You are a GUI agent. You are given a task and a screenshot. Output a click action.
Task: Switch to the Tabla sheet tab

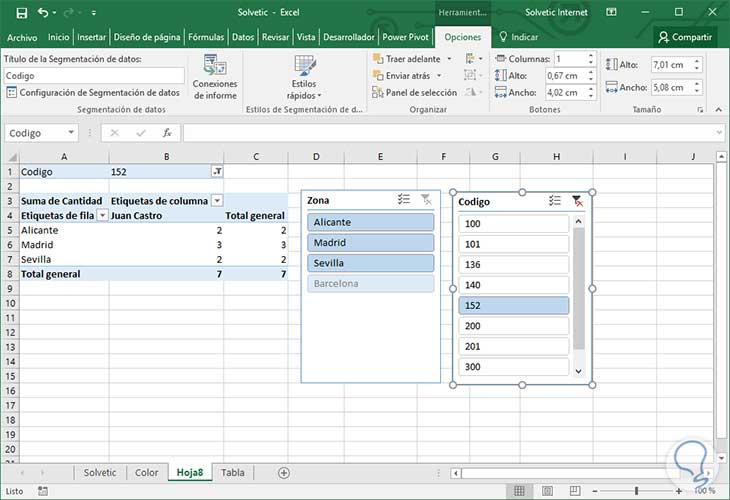232,472
